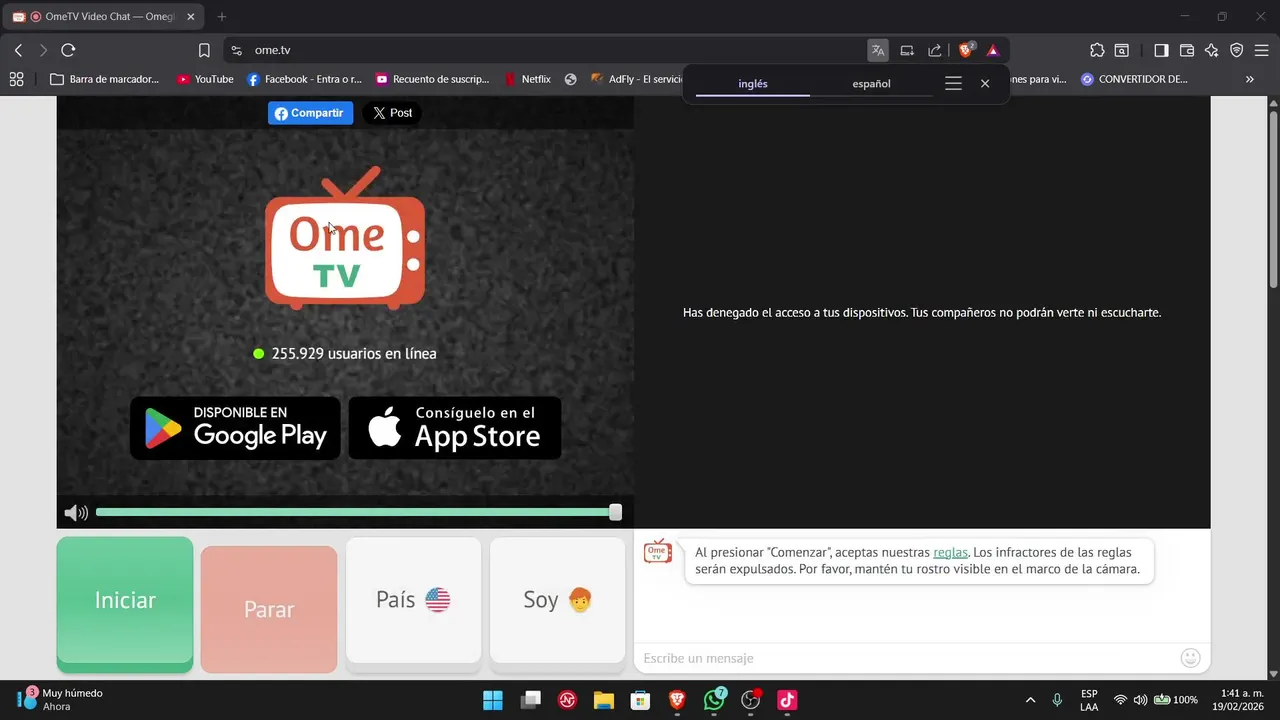Reload the ome.tv page
Image resolution: width=1280 pixels, height=720 pixels.
point(68,50)
